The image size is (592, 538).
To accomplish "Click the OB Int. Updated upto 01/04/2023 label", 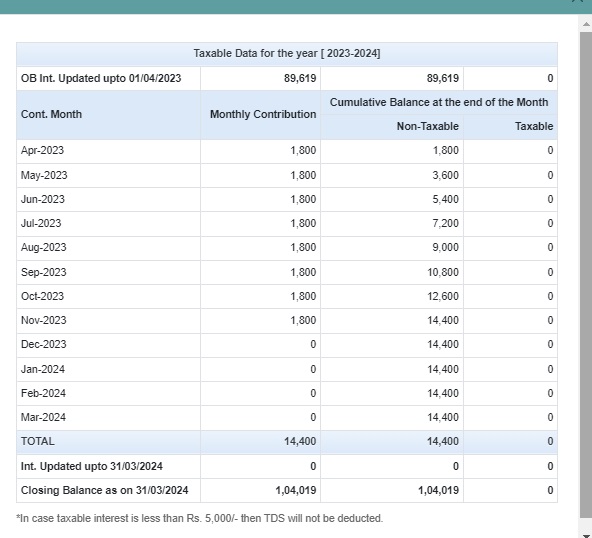I will [x=101, y=79].
